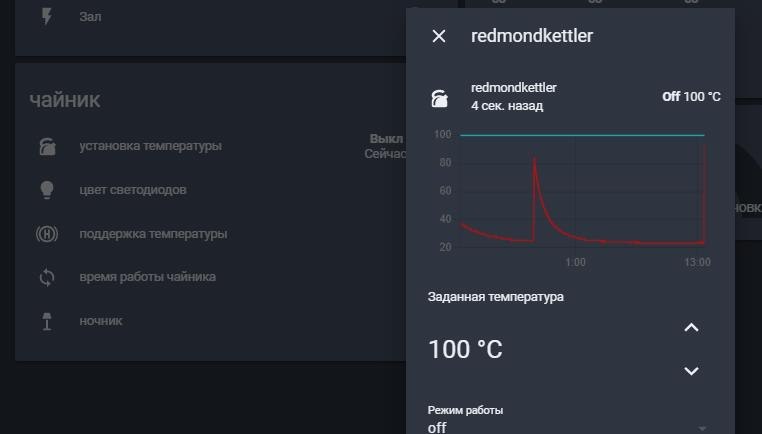Open the поддержка температуры entity

[x=153, y=234]
